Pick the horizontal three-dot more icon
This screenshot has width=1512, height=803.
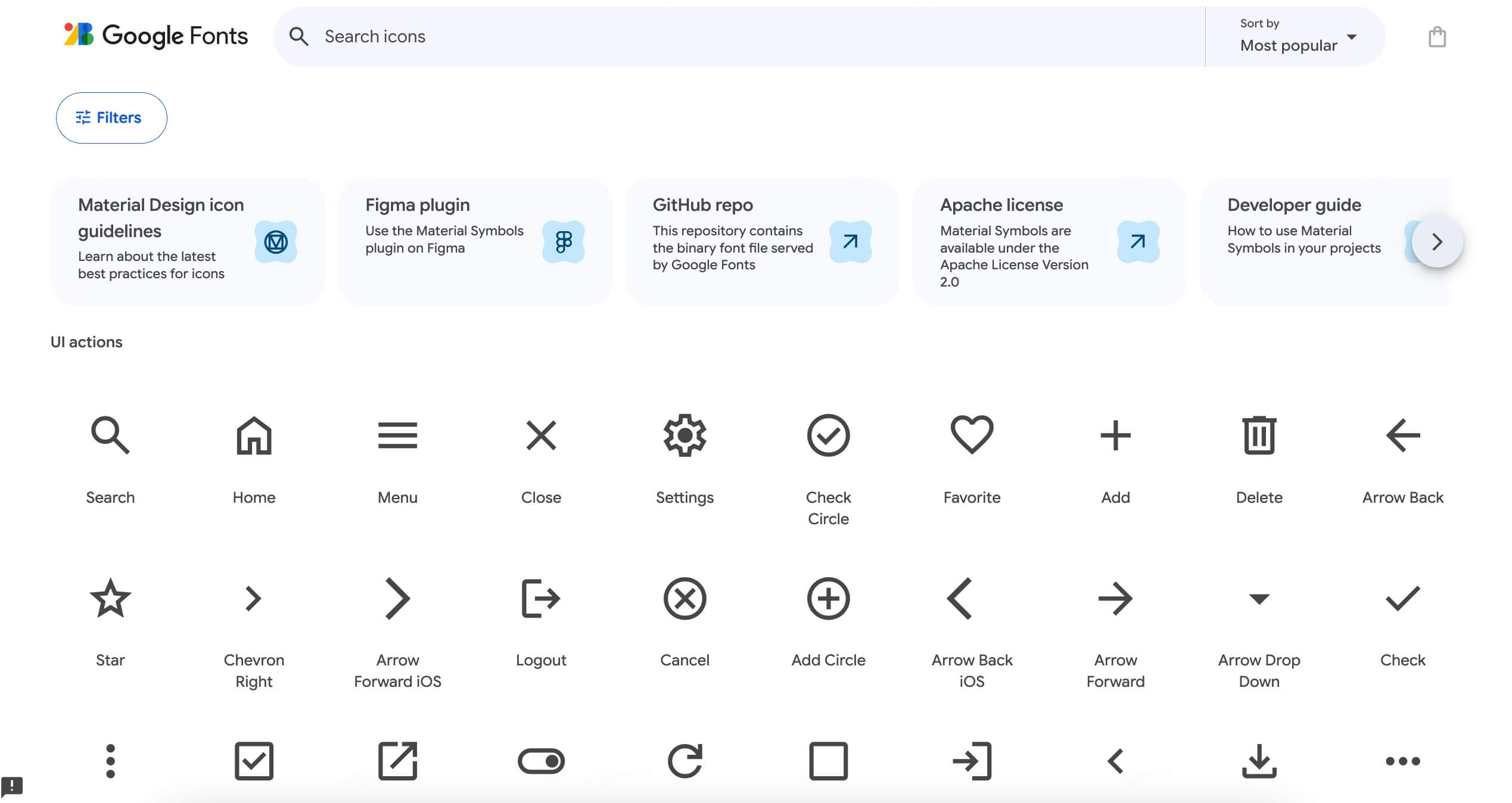coord(1403,761)
